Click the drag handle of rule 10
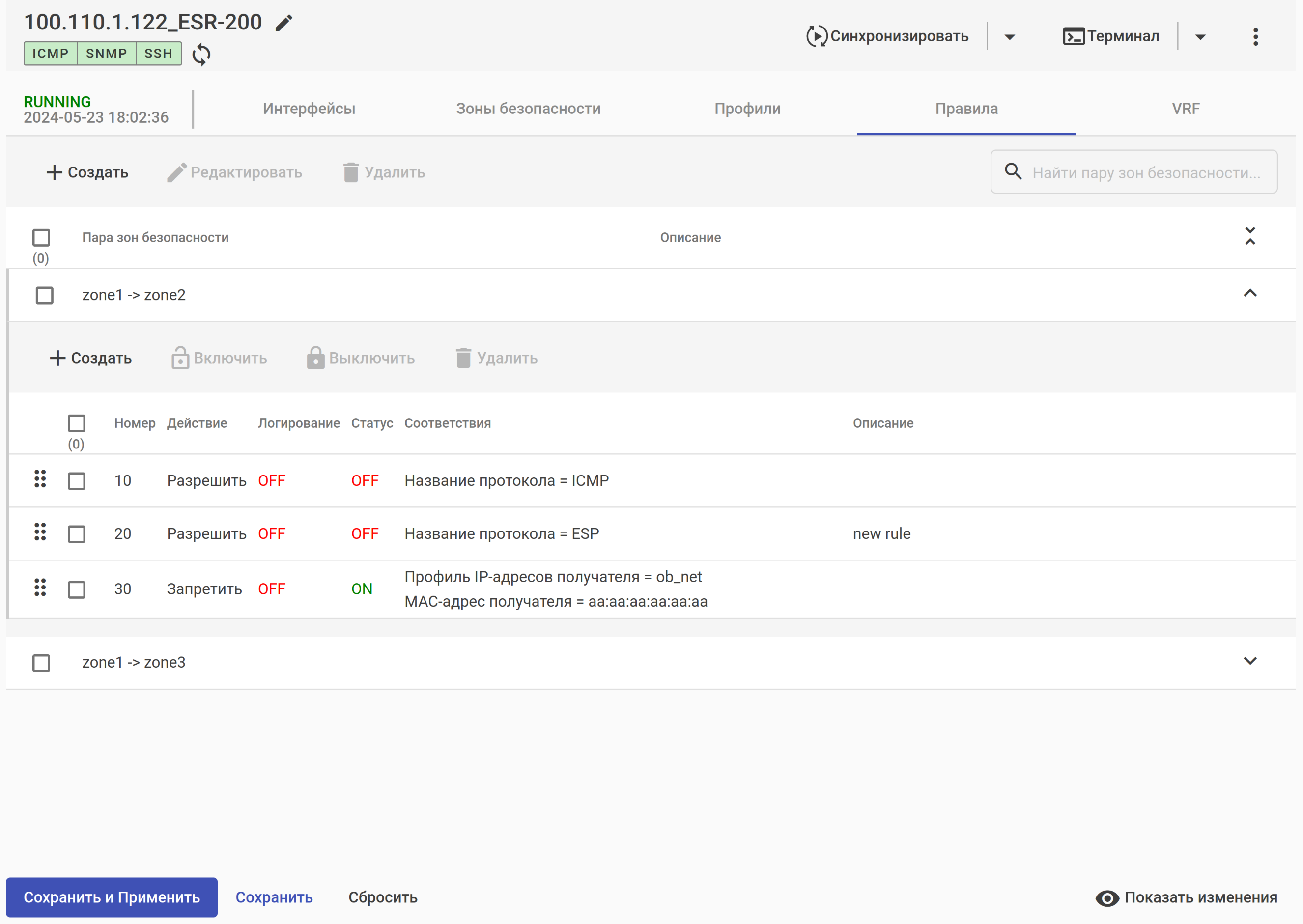Viewport: 1303px width, 924px height. coord(40,479)
